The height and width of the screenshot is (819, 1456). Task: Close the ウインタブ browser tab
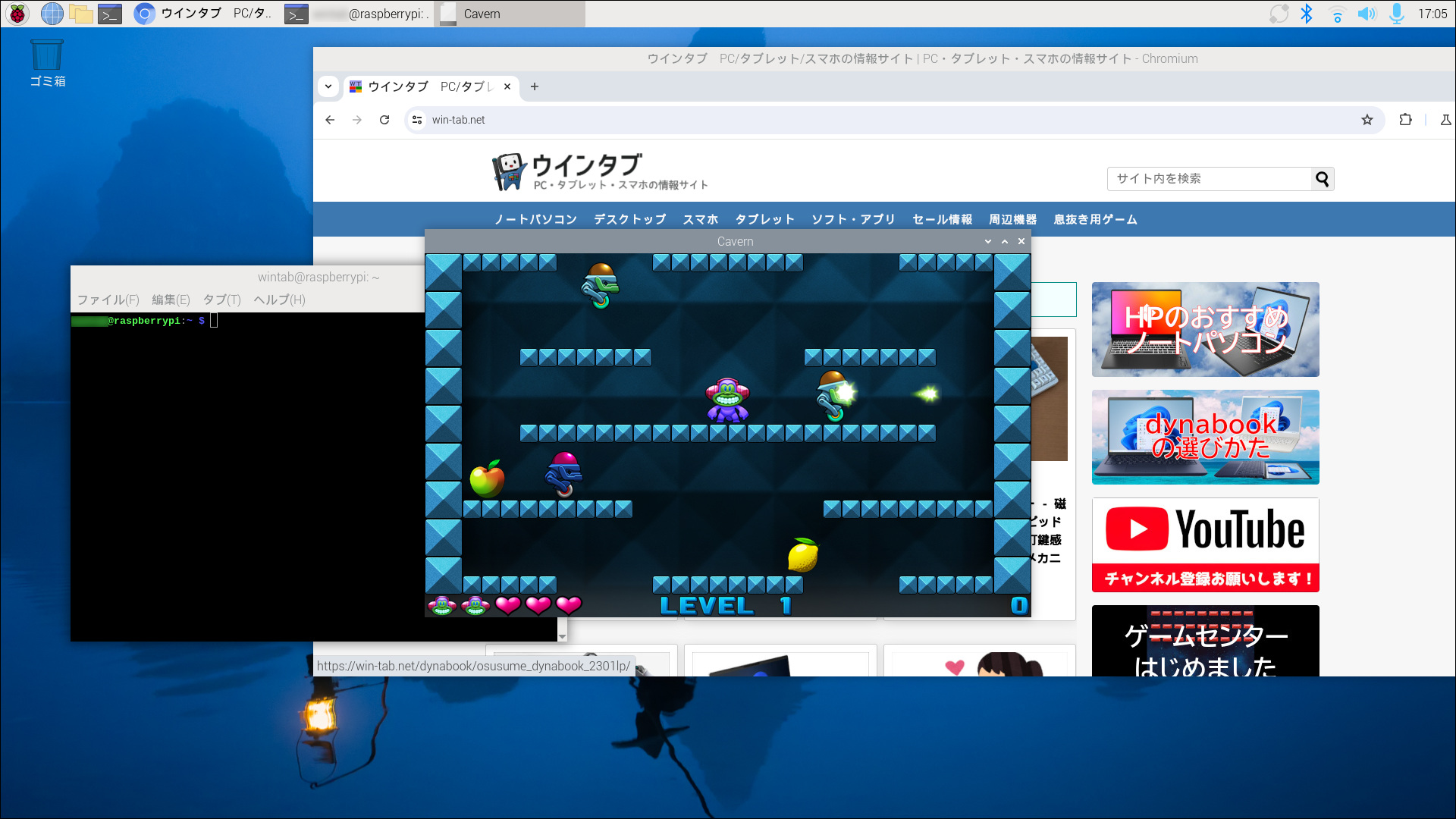(x=507, y=86)
